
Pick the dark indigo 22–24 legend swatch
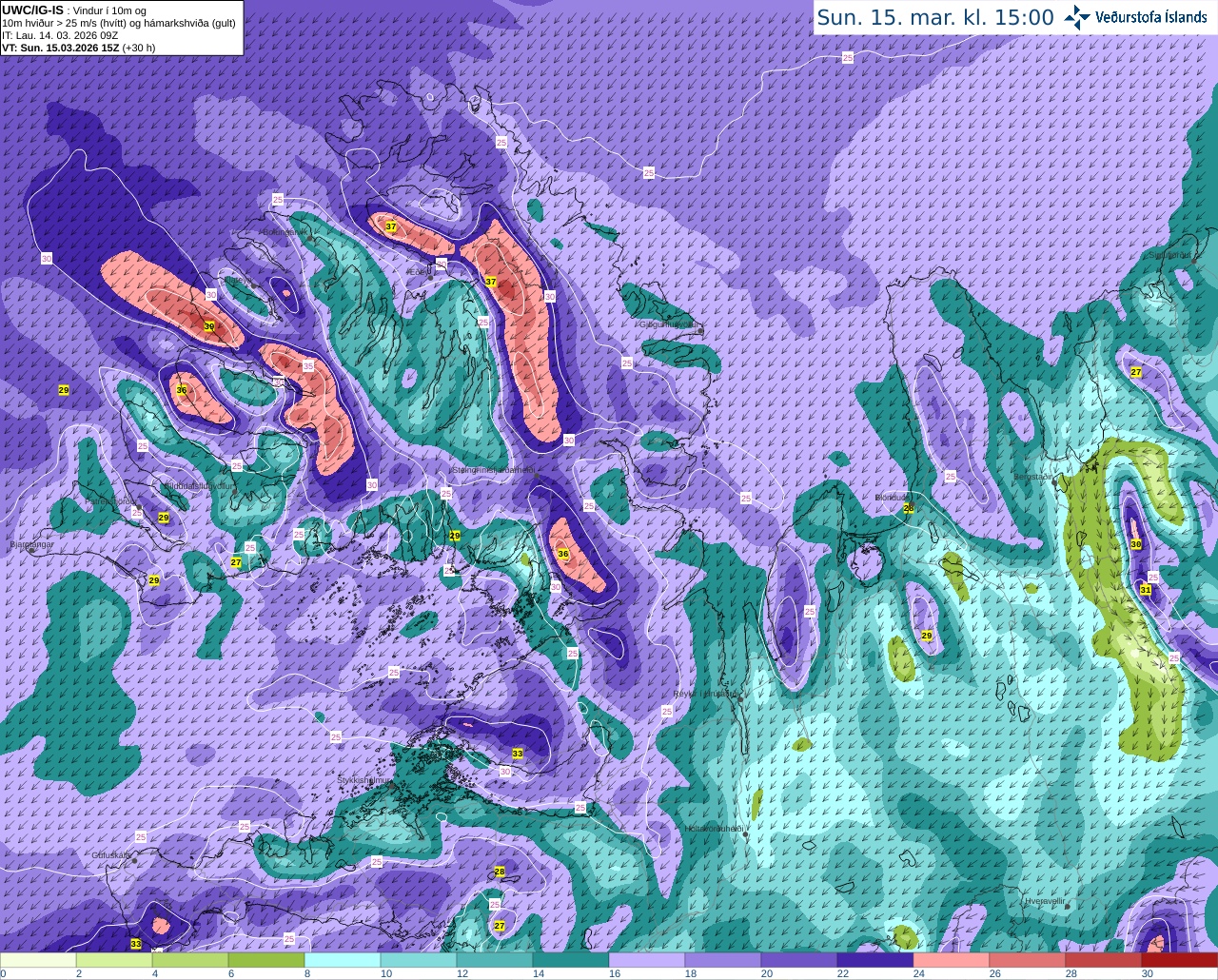(875, 960)
